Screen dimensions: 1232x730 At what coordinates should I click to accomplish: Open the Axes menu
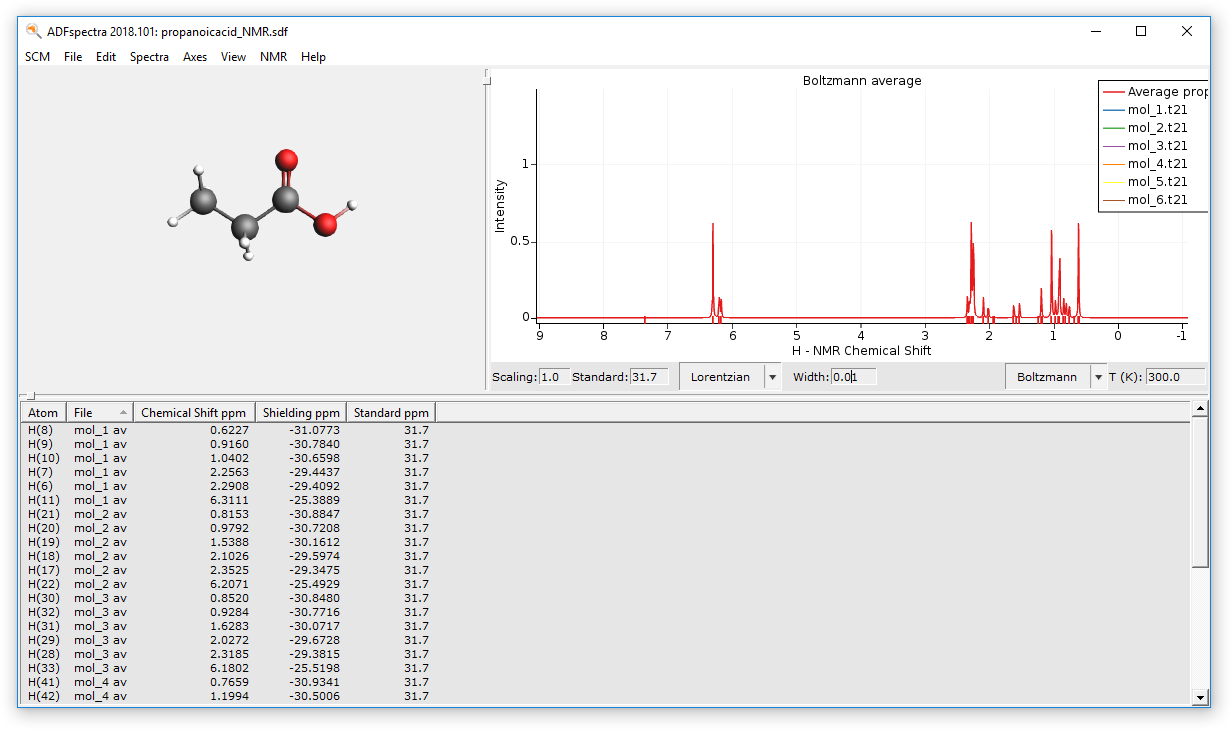click(195, 57)
